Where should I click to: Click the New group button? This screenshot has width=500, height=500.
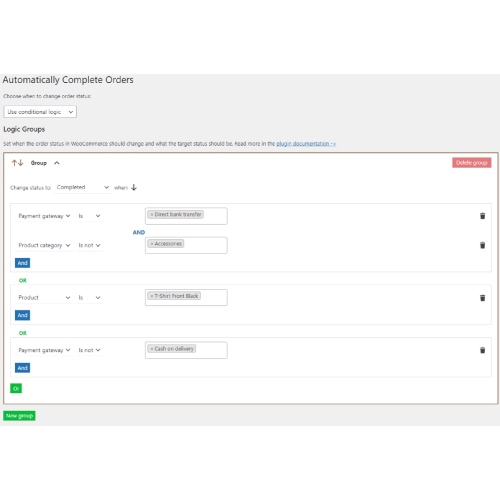tap(19, 416)
